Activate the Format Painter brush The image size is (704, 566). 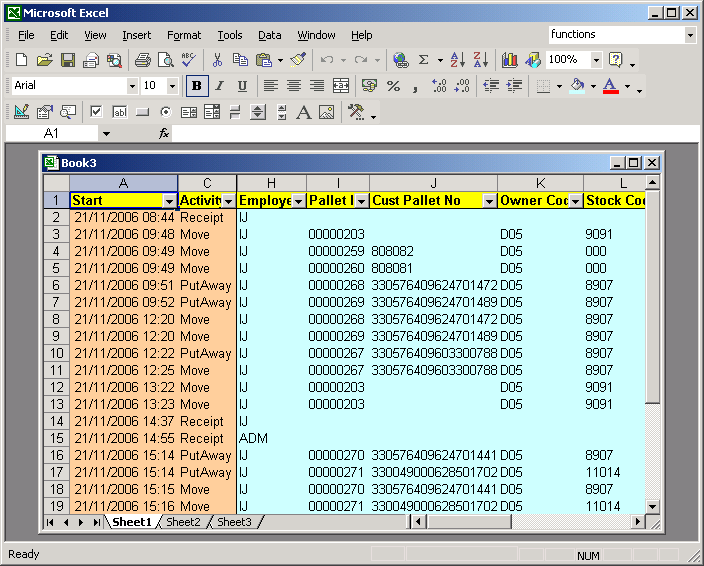click(x=298, y=60)
